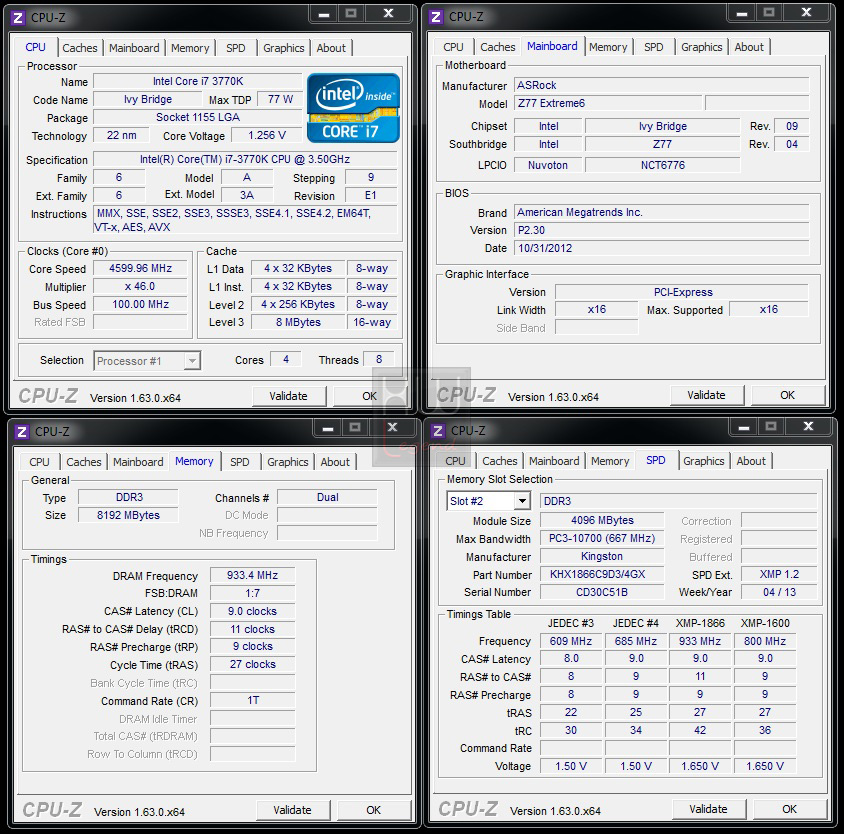Switch to Caches tab in the CPU window
This screenshot has width=844, height=834.
(x=80, y=48)
